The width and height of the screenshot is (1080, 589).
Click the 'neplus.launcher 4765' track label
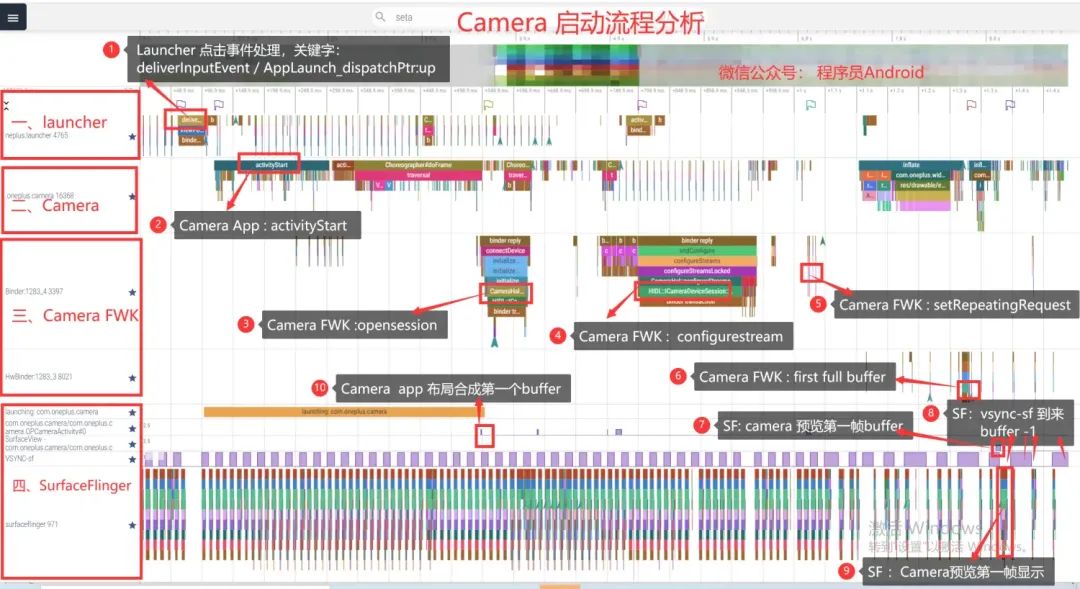click(37, 136)
